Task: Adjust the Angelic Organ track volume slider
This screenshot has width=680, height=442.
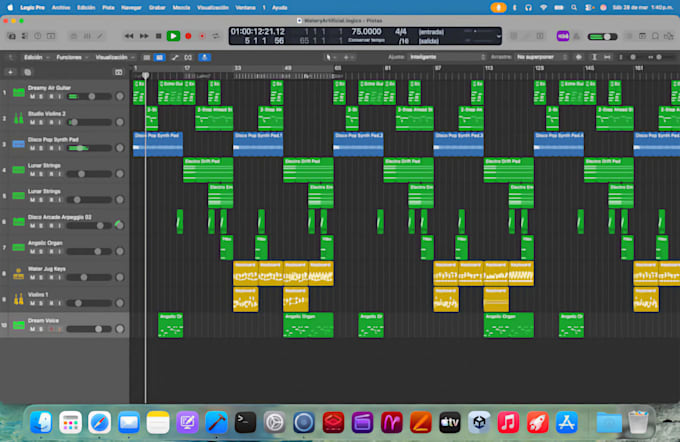Action: tap(89, 252)
